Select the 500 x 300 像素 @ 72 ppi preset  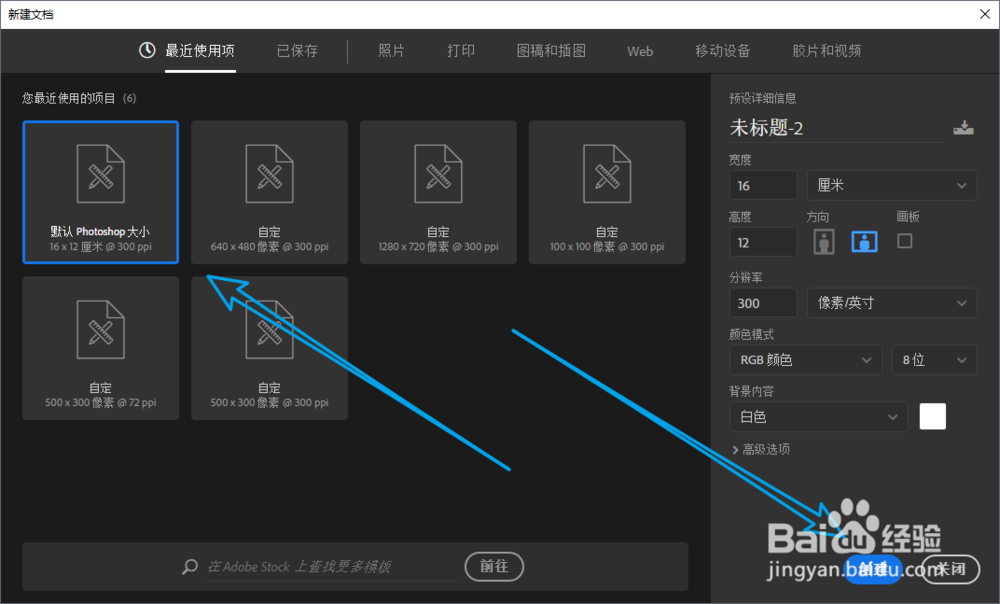[101, 348]
